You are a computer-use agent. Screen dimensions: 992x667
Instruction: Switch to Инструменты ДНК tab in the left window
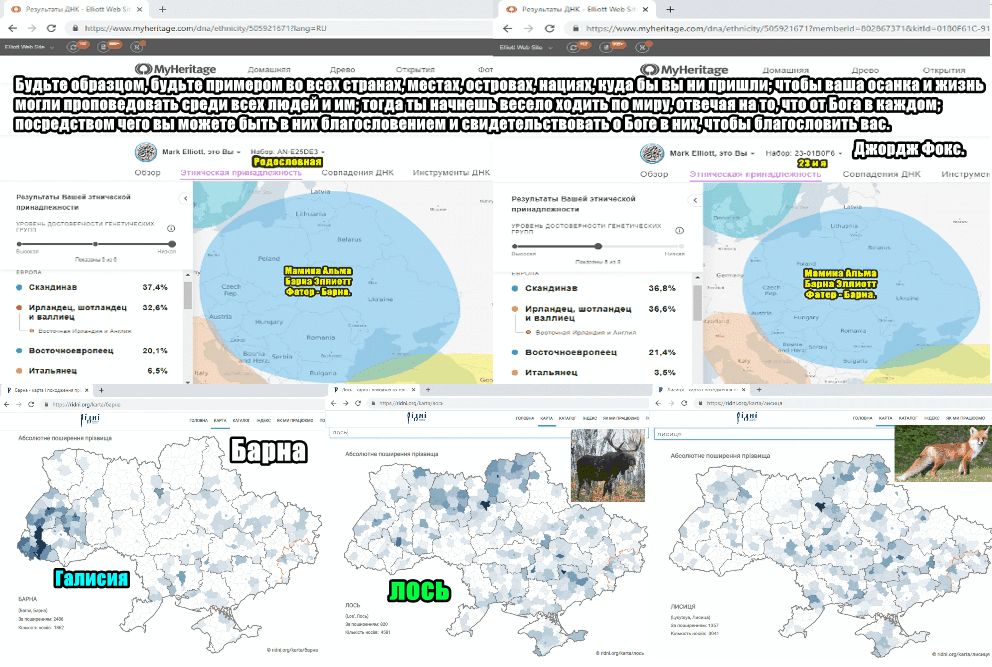pos(451,172)
